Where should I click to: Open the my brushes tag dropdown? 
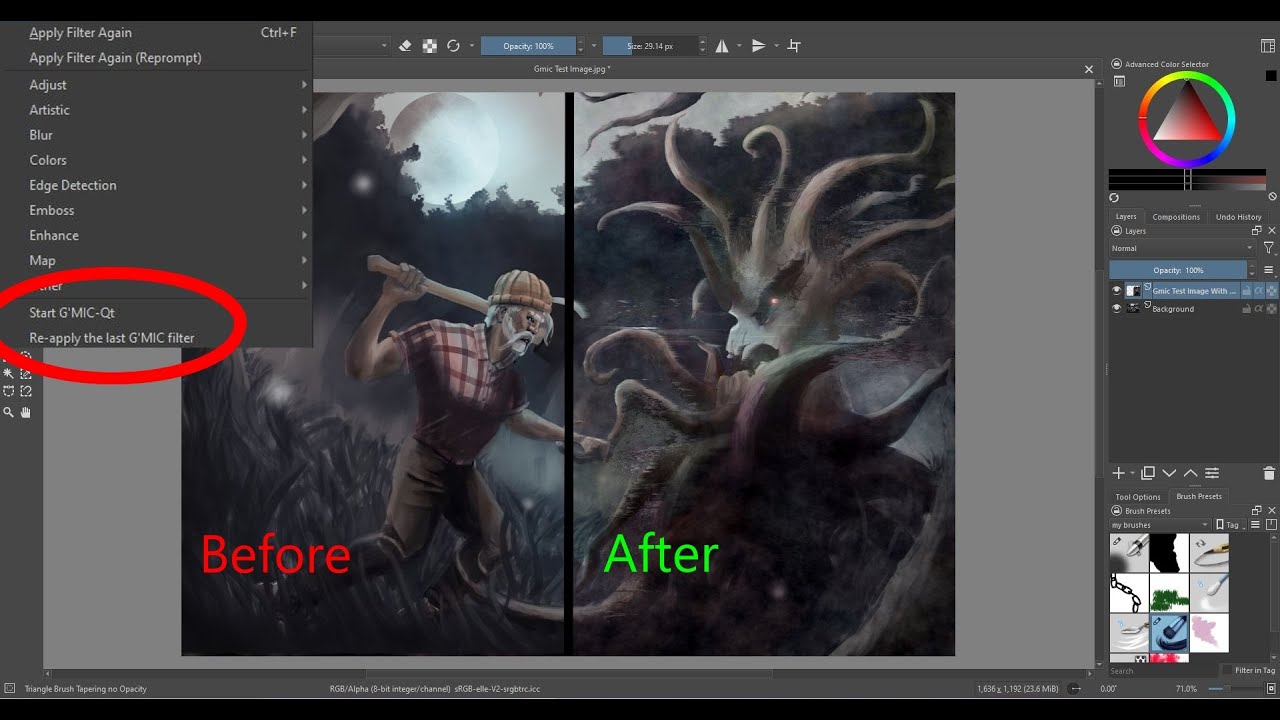[1160, 525]
